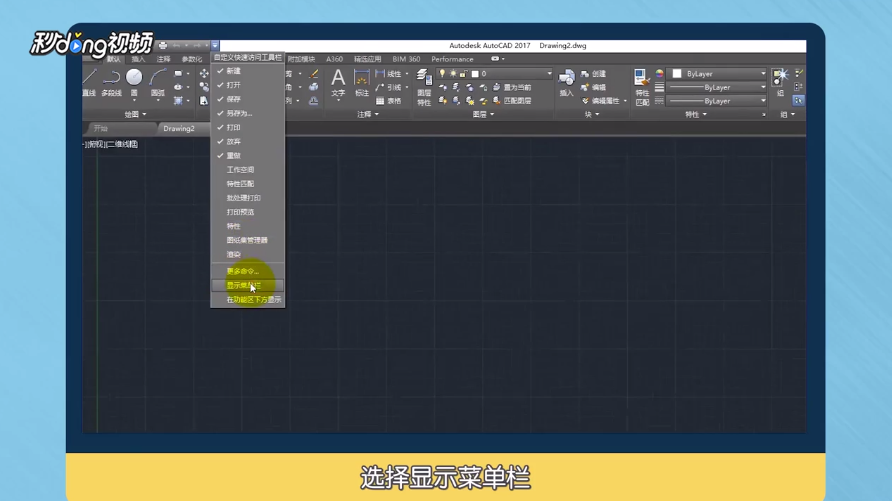Click the Linear (线性) dimension icon
This screenshot has width=892, height=501.
380,73
